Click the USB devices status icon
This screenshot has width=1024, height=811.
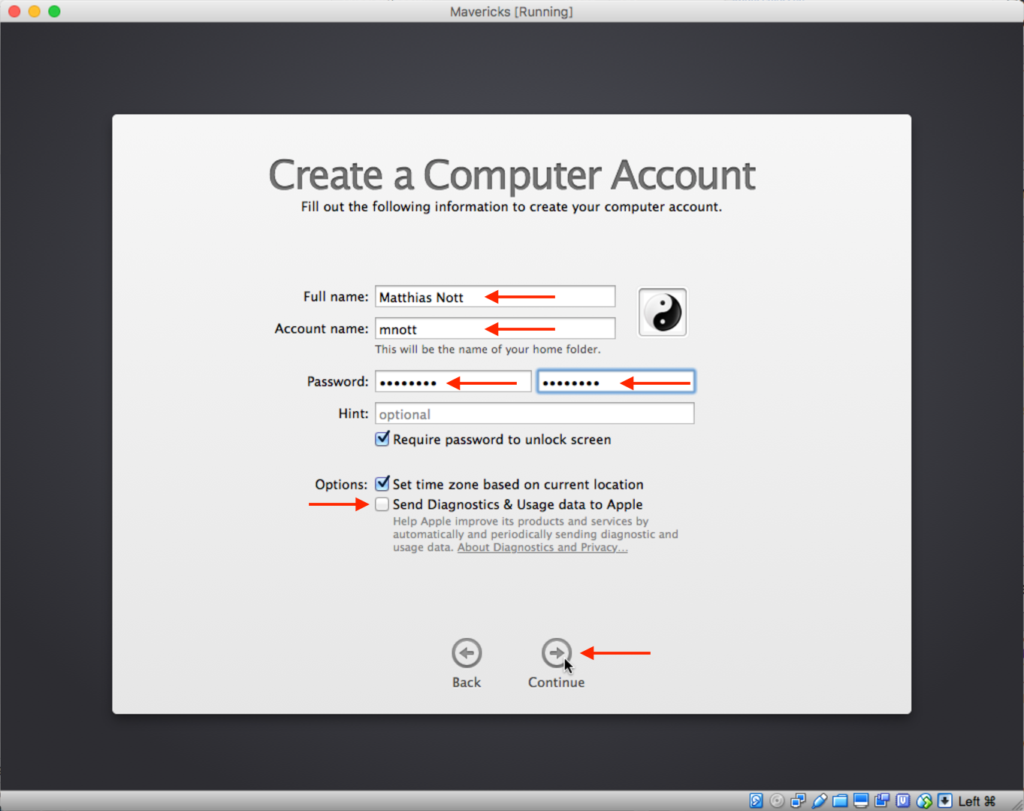819,801
